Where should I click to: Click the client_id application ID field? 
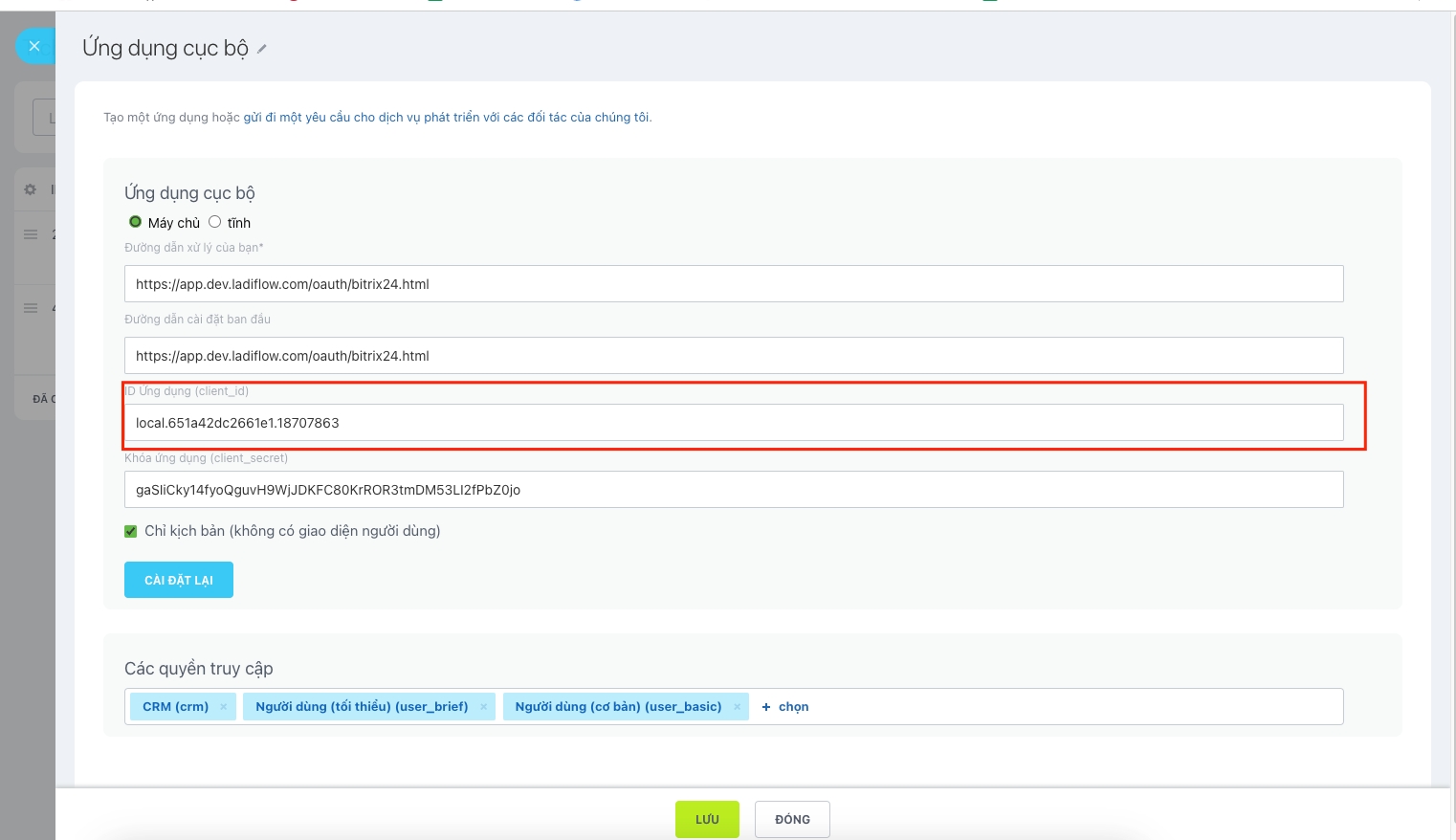(733, 423)
